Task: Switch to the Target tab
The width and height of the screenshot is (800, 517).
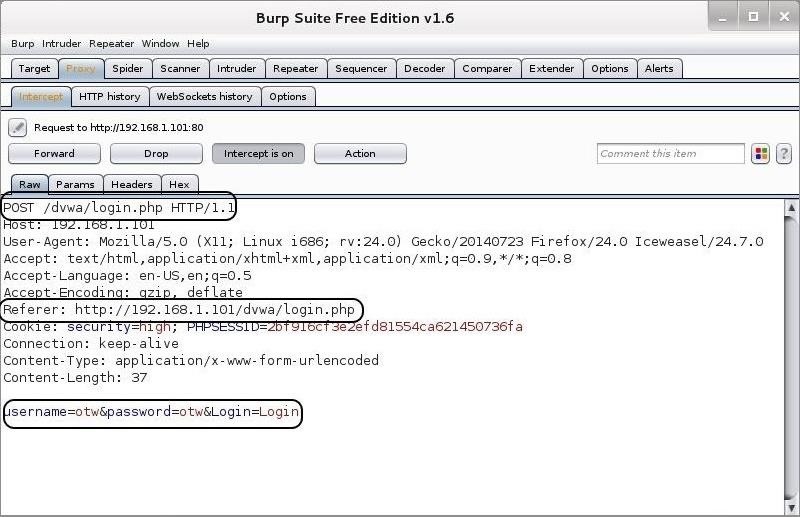Action: [x=34, y=68]
